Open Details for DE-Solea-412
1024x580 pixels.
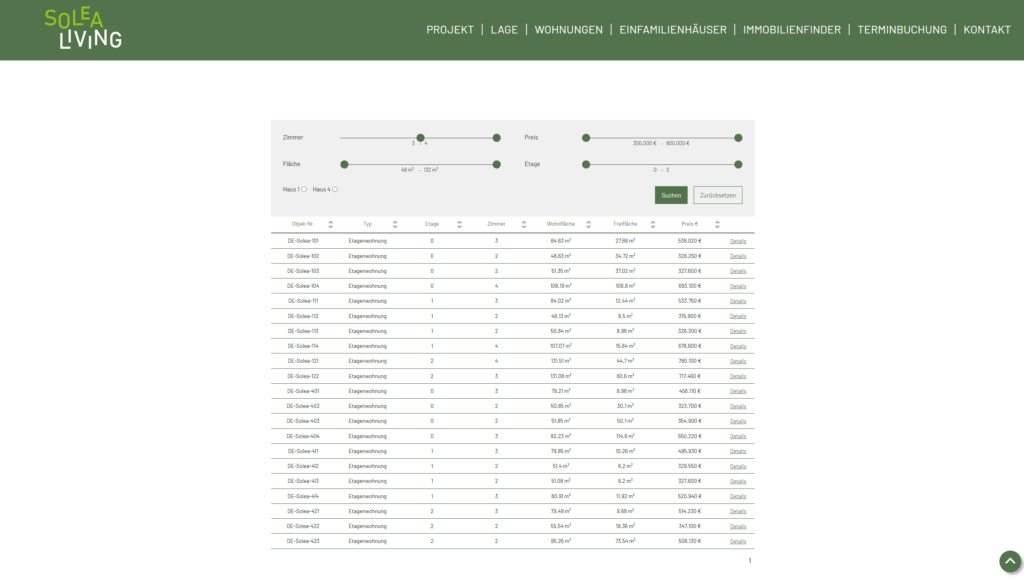pos(738,466)
